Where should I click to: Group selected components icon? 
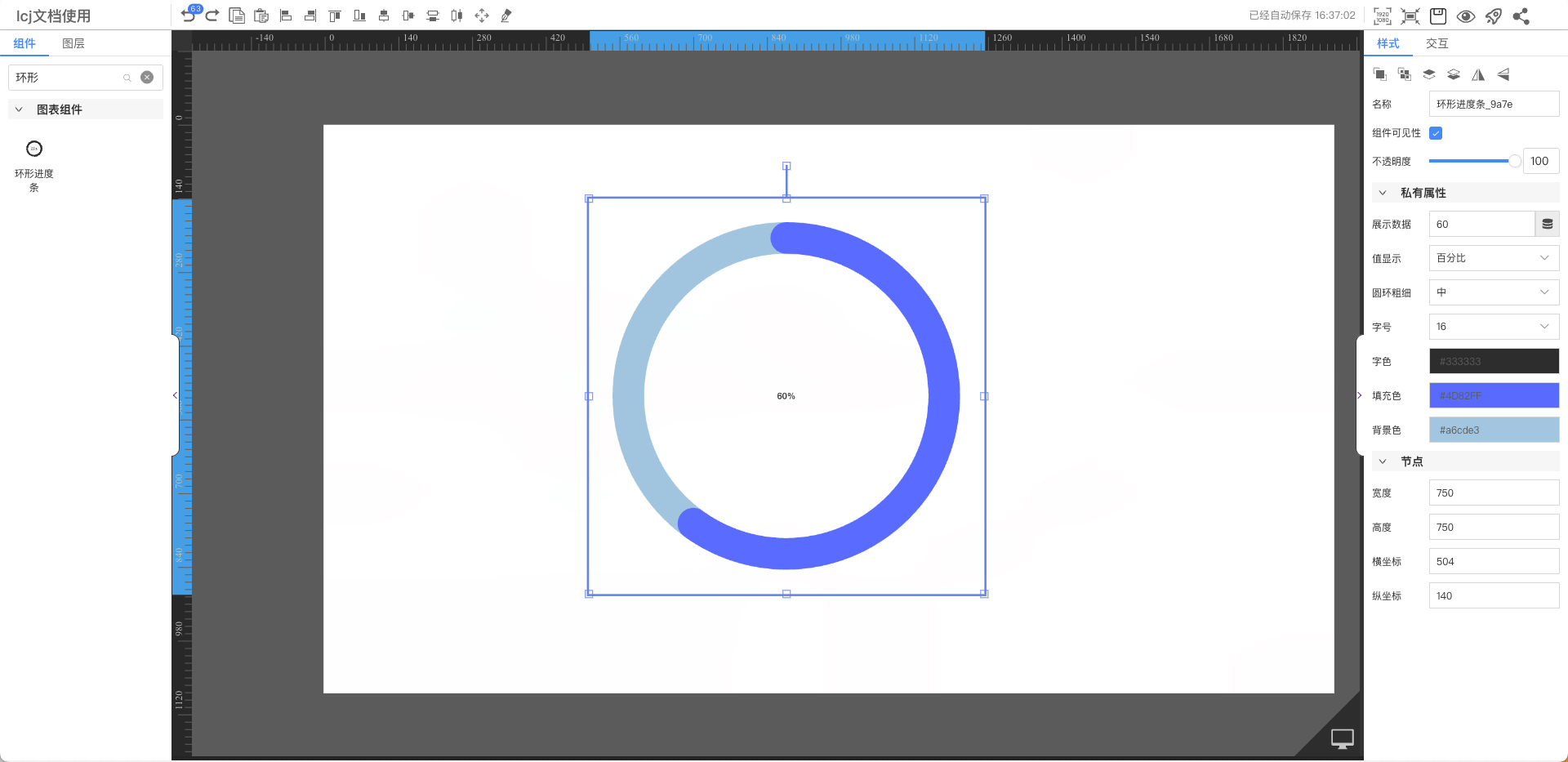[1380, 74]
